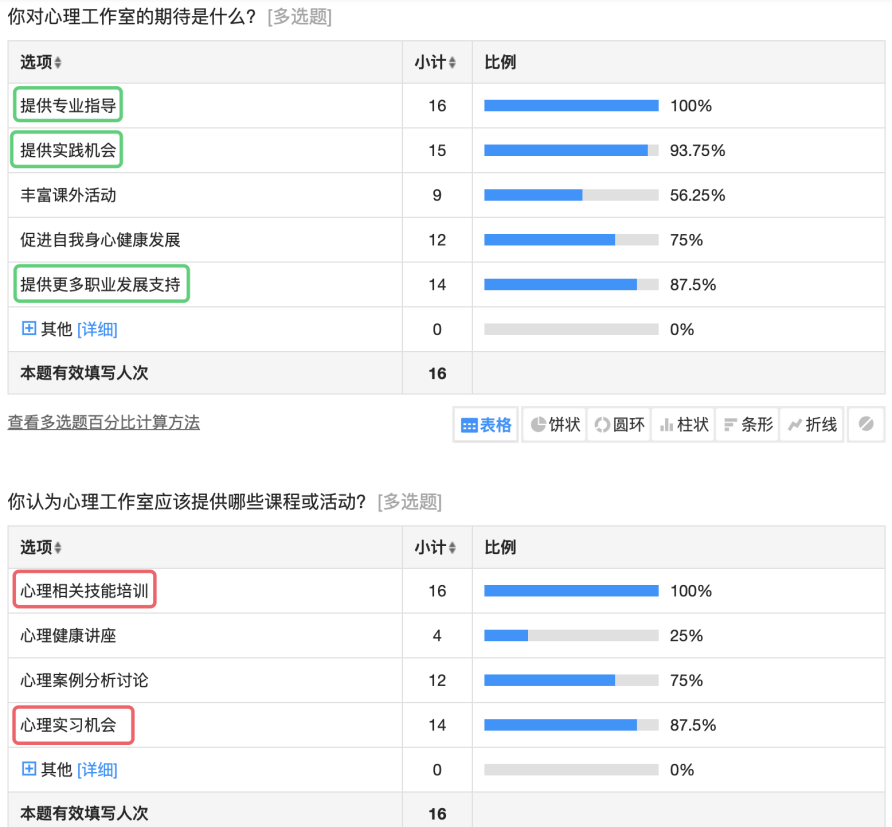Open 详细 link in second table
The height and width of the screenshot is (827, 892).
97,770
